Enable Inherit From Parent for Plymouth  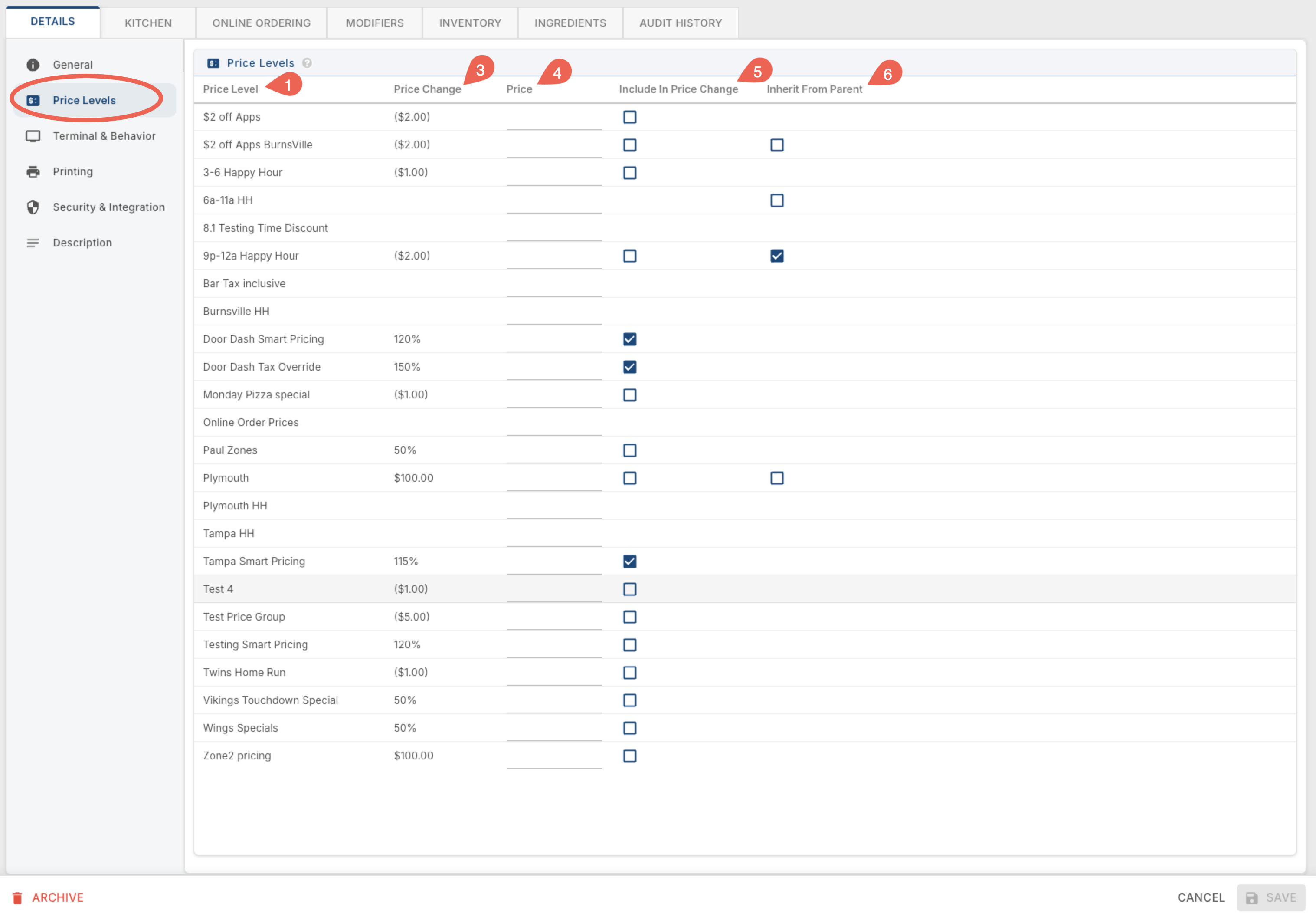[x=777, y=478]
